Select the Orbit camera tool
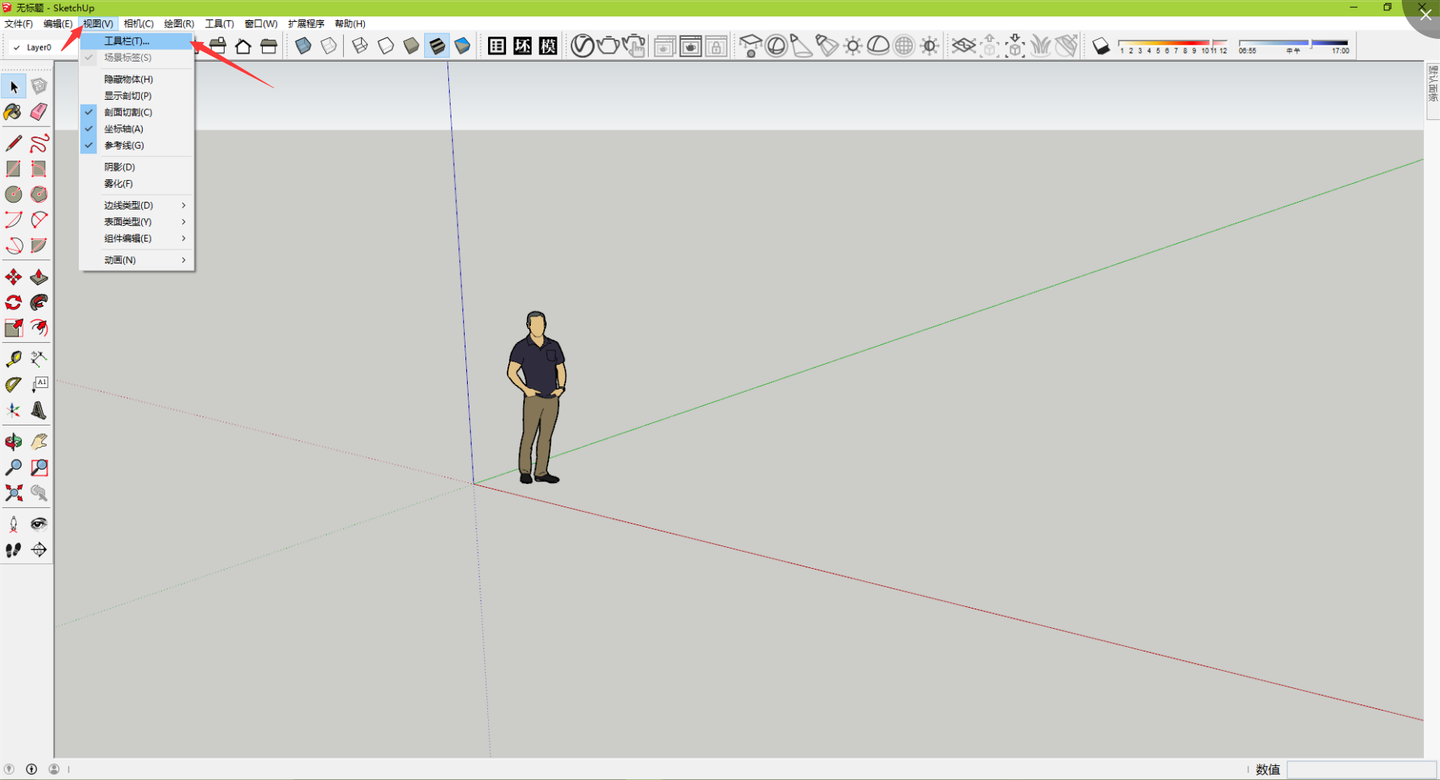The width and height of the screenshot is (1440, 780). point(13,441)
